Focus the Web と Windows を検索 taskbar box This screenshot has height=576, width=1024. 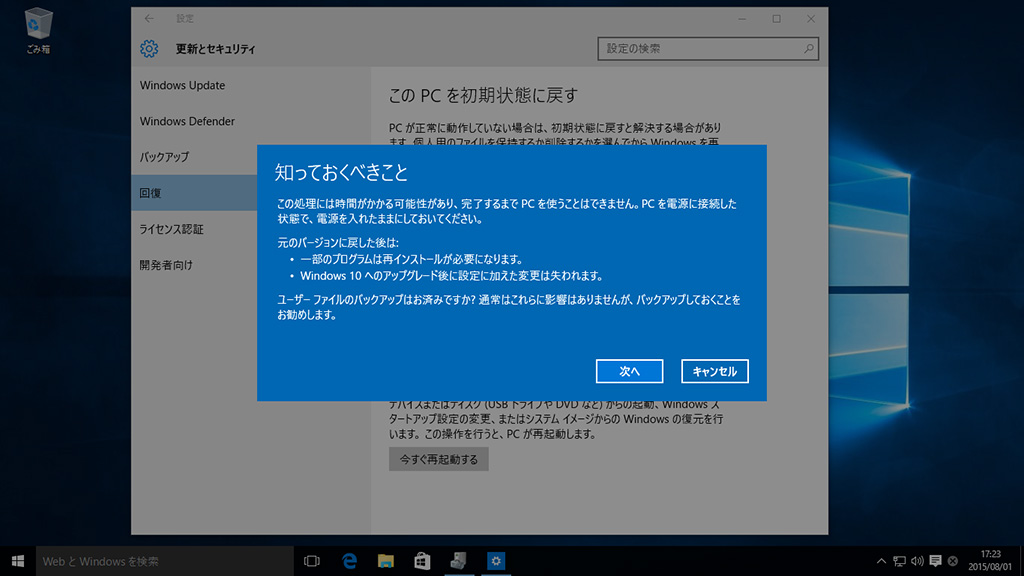click(165, 561)
